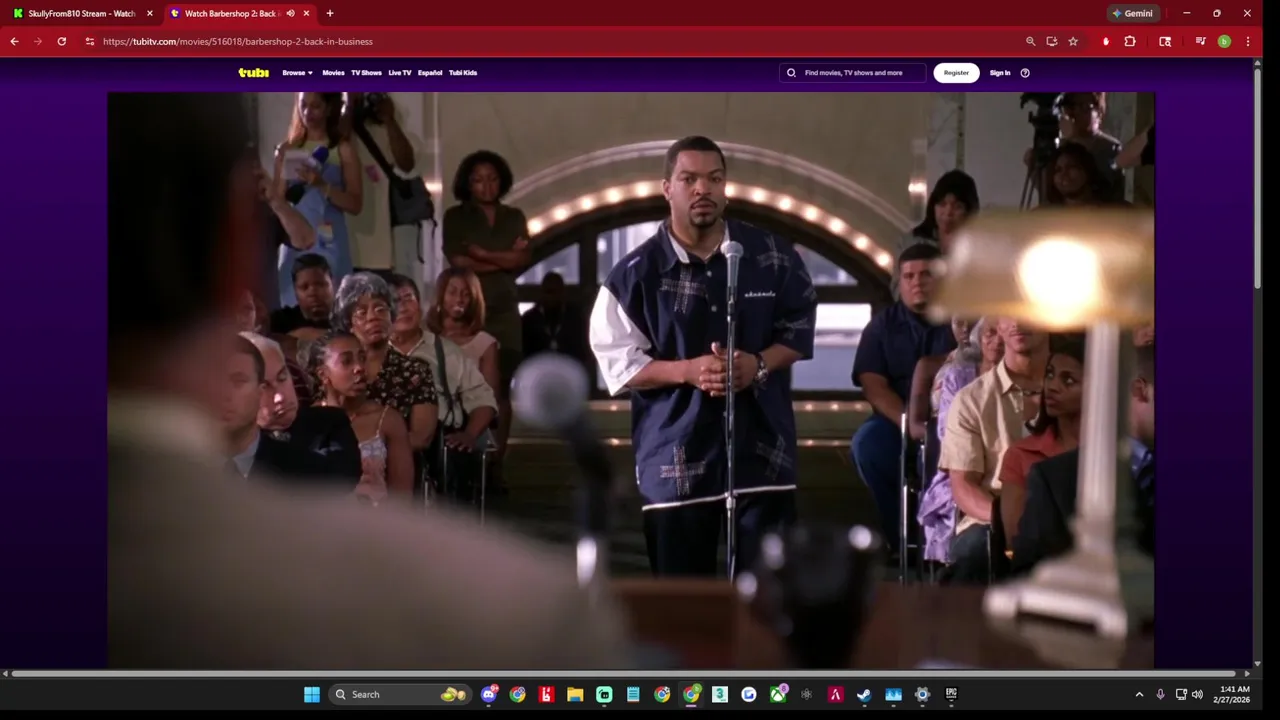Click the red hand blocker extension icon

(1106, 41)
